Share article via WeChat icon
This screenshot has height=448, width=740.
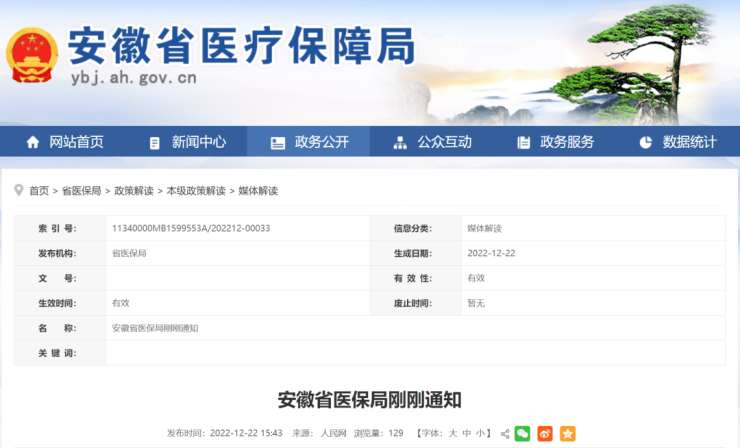point(522,434)
